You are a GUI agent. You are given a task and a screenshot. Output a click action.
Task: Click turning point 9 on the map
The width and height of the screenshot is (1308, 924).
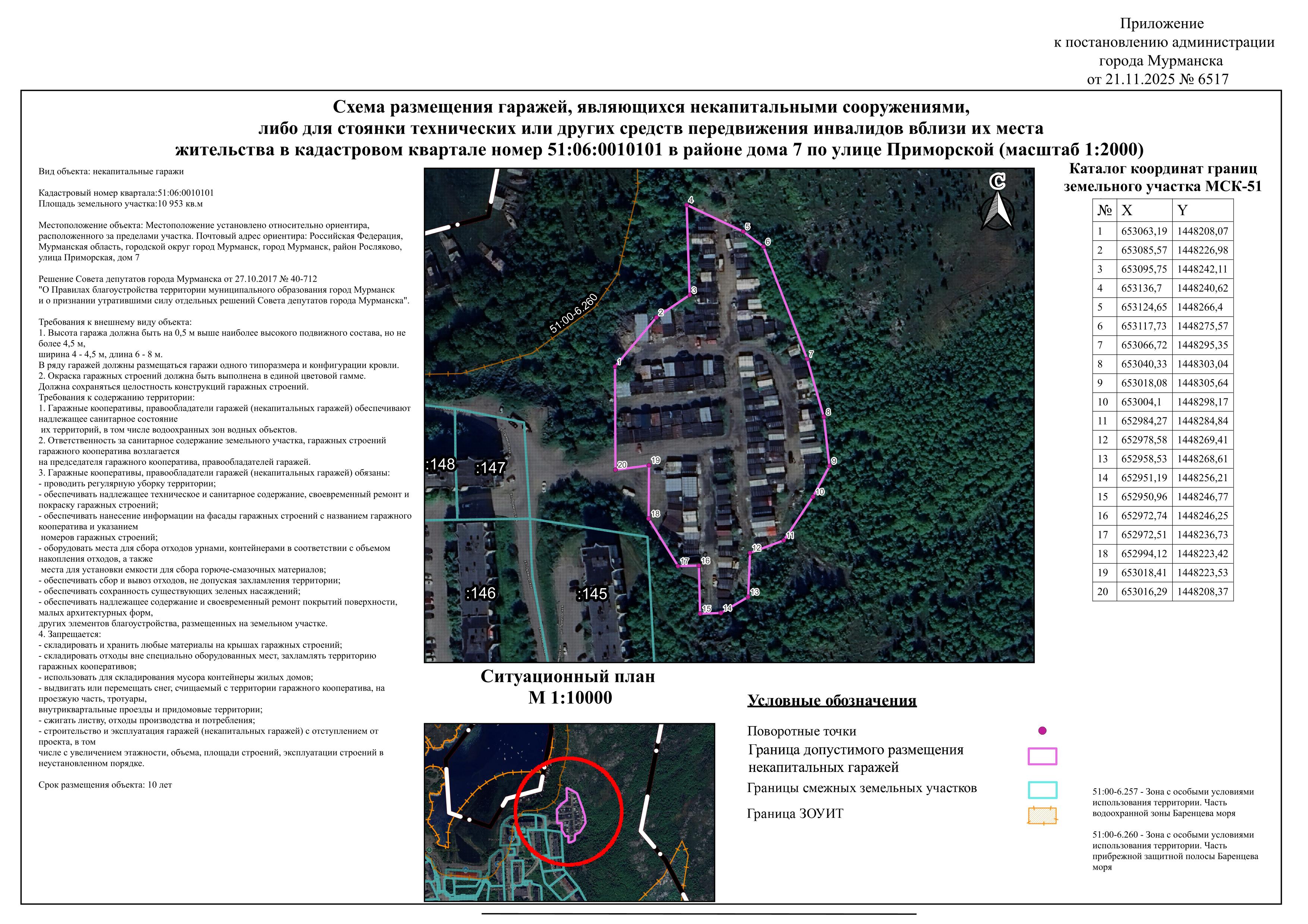(x=830, y=466)
